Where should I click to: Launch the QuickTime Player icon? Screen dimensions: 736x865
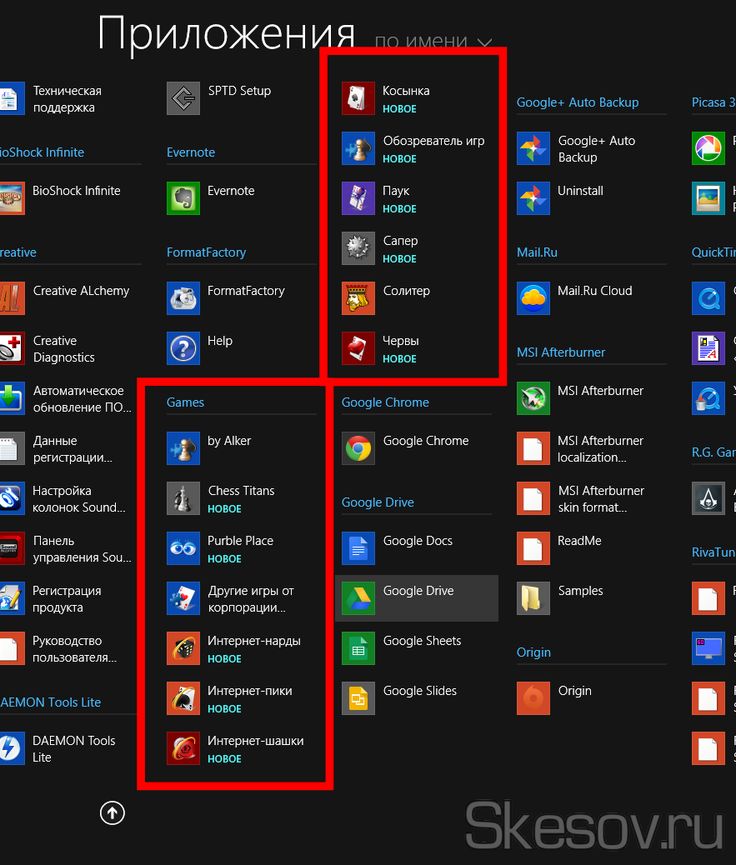pyautogui.click(x=708, y=298)
